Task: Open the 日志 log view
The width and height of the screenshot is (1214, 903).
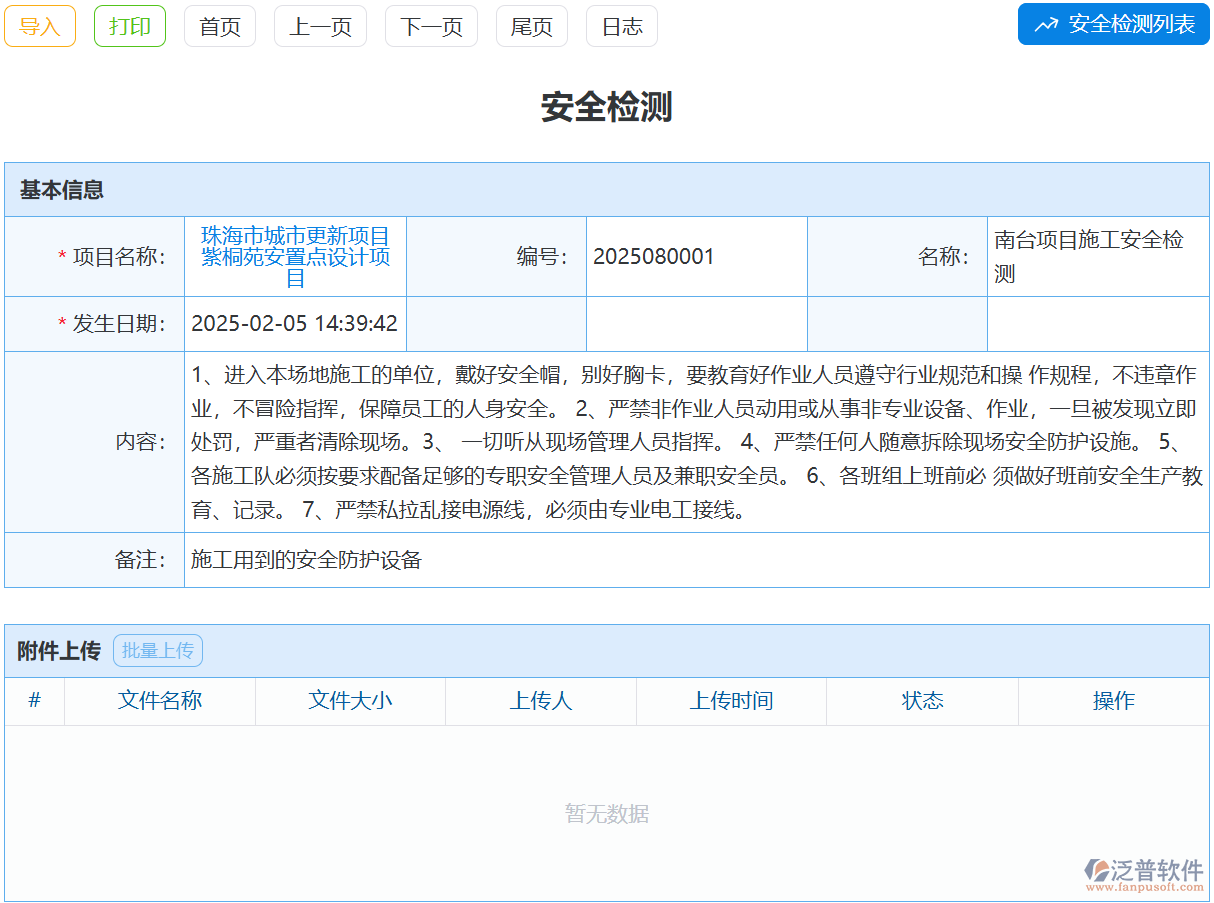Action: 621,26
